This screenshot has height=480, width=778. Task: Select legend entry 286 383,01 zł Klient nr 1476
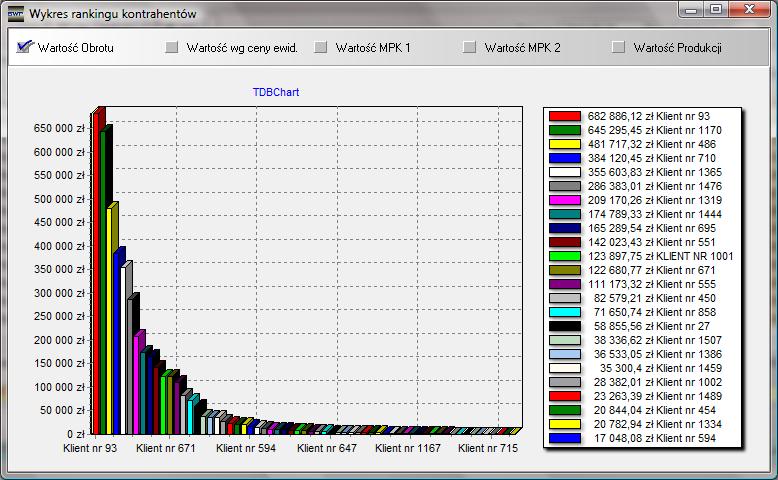point(654,186)
